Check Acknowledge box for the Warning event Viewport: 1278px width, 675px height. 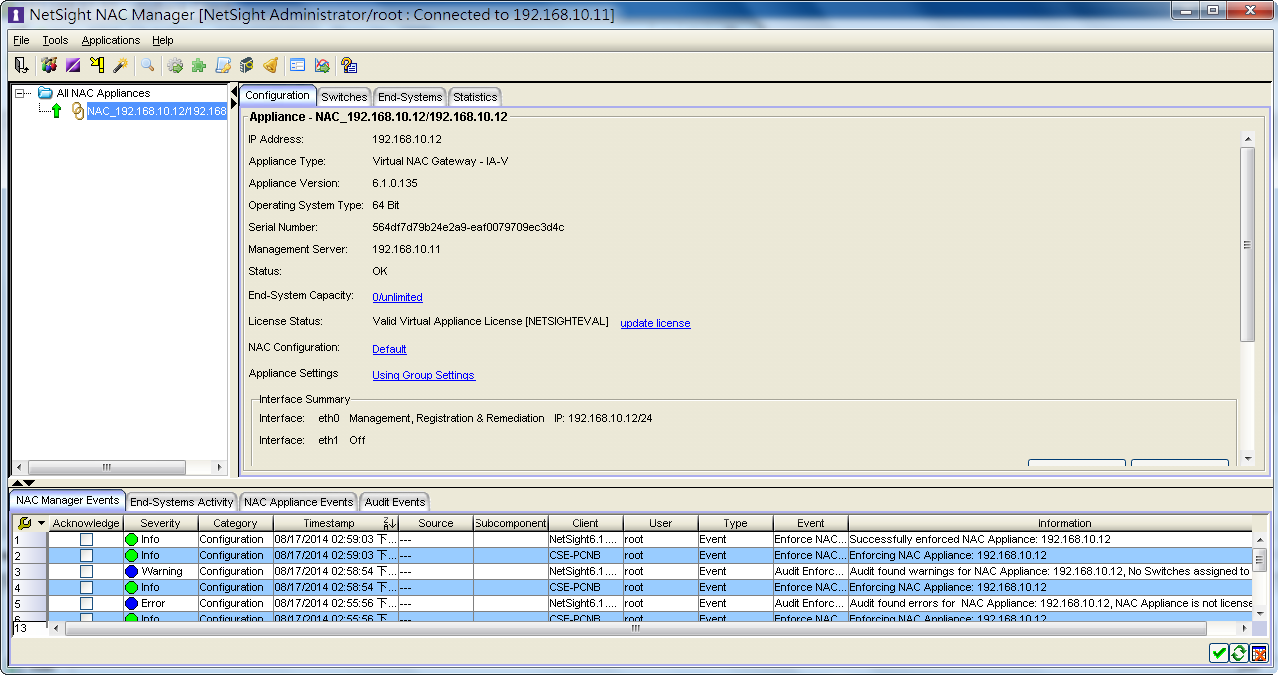tap(86, 571)
